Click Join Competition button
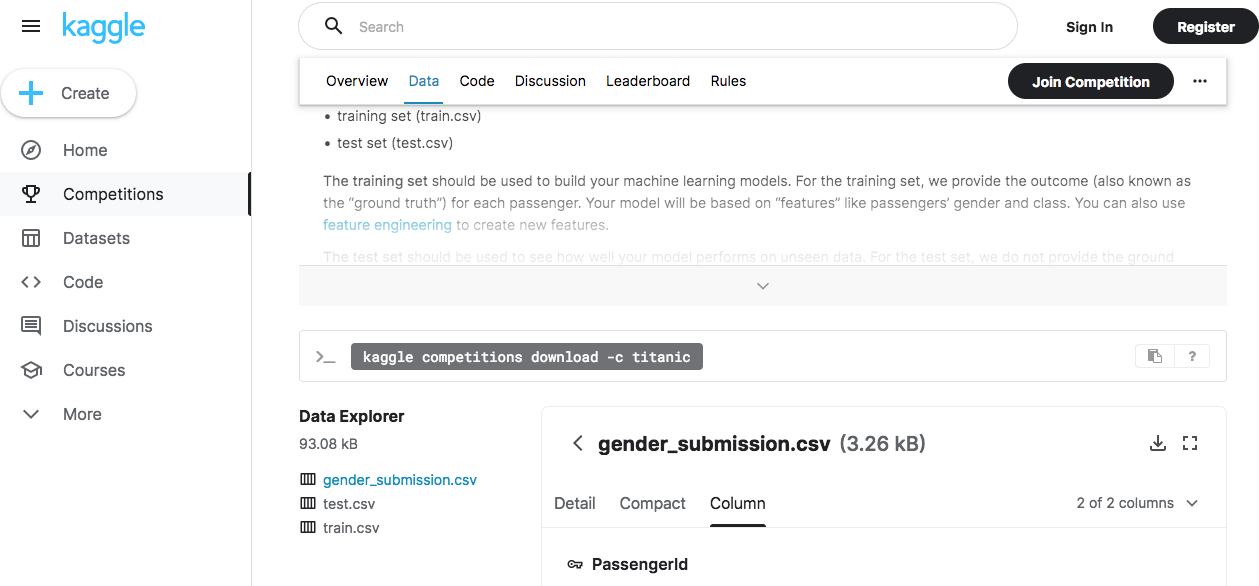This screenshot has height=586, width=1259. coord(1090,82)
